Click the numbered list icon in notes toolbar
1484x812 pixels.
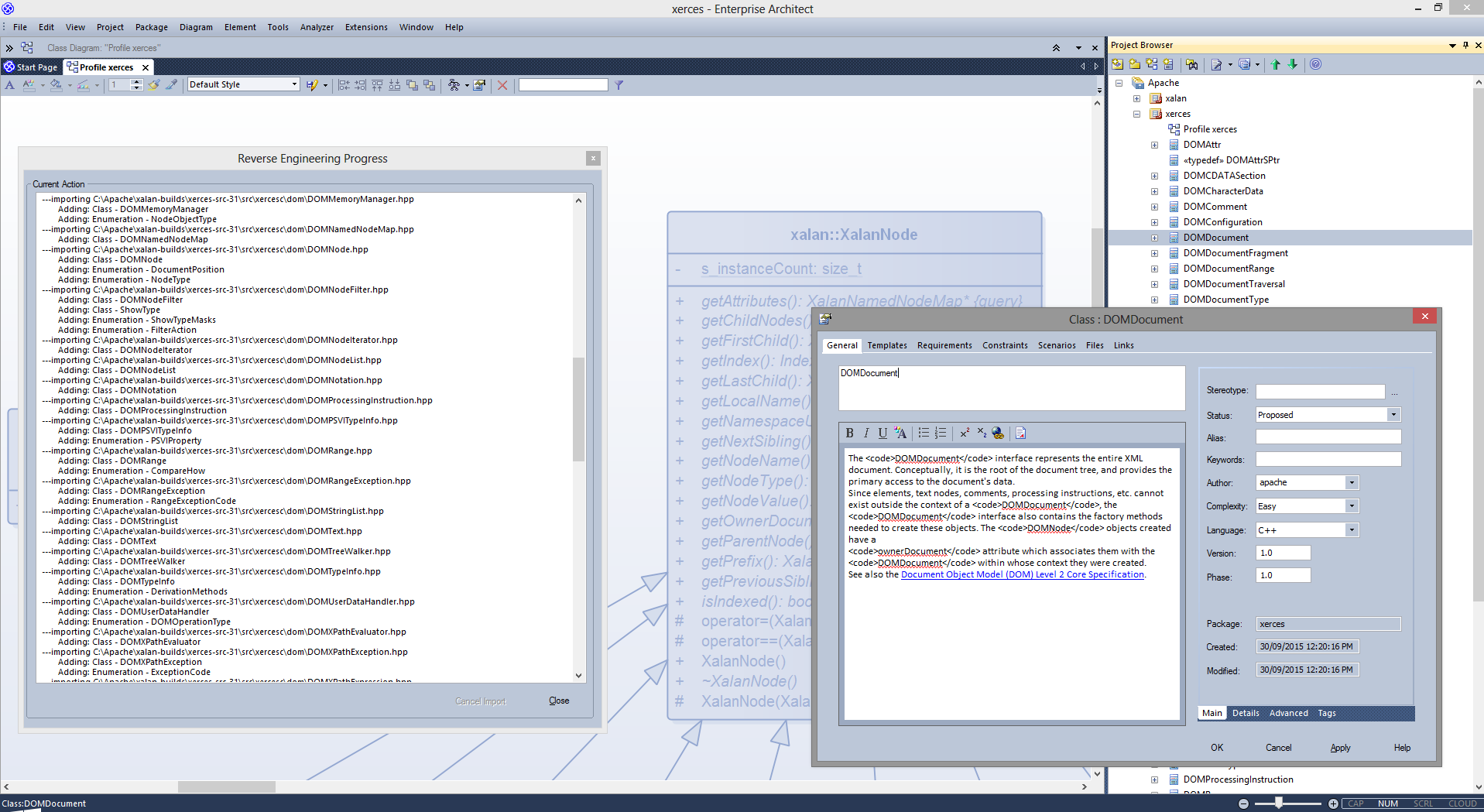[x=941, y=433]
